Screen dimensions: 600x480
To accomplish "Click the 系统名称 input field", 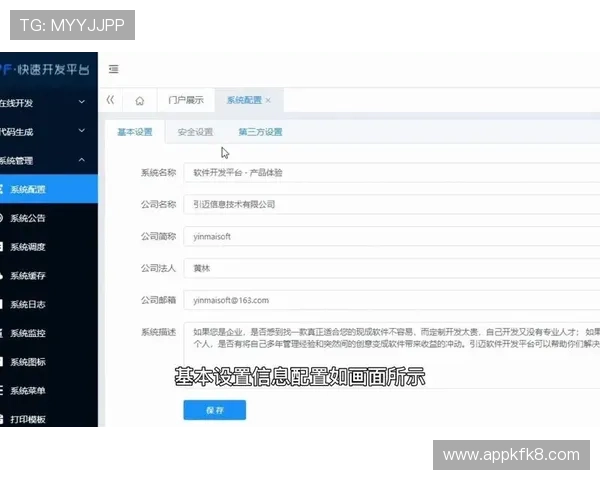I will [392, 173].
